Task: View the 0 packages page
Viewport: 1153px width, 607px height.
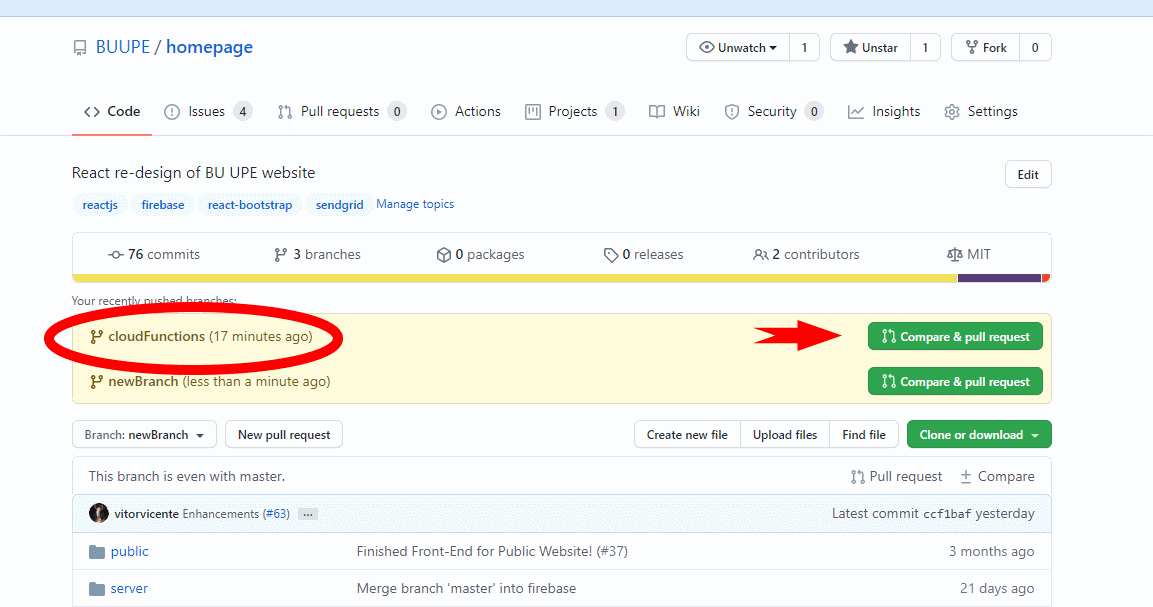Action: click(x=480, y=254)
